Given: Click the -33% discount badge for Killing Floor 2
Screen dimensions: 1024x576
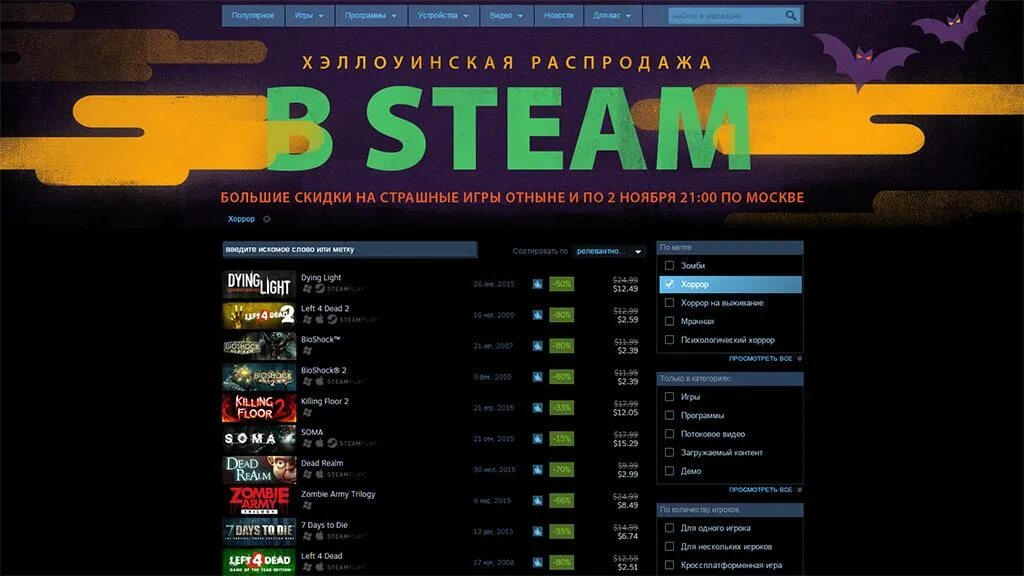Looking at the screenshot, I should [562, 408].
